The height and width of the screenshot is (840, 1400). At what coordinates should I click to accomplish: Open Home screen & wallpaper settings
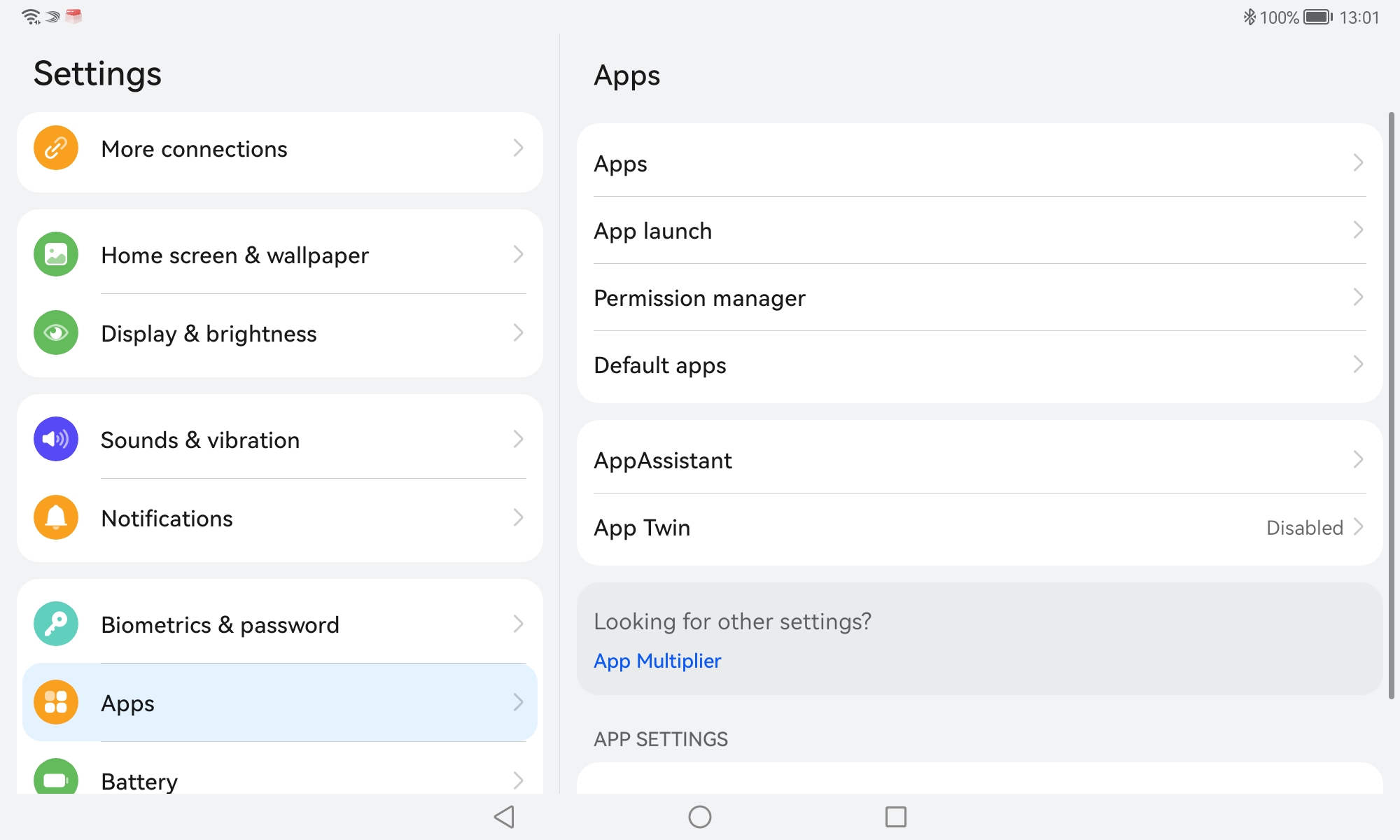tap(280, 255)
